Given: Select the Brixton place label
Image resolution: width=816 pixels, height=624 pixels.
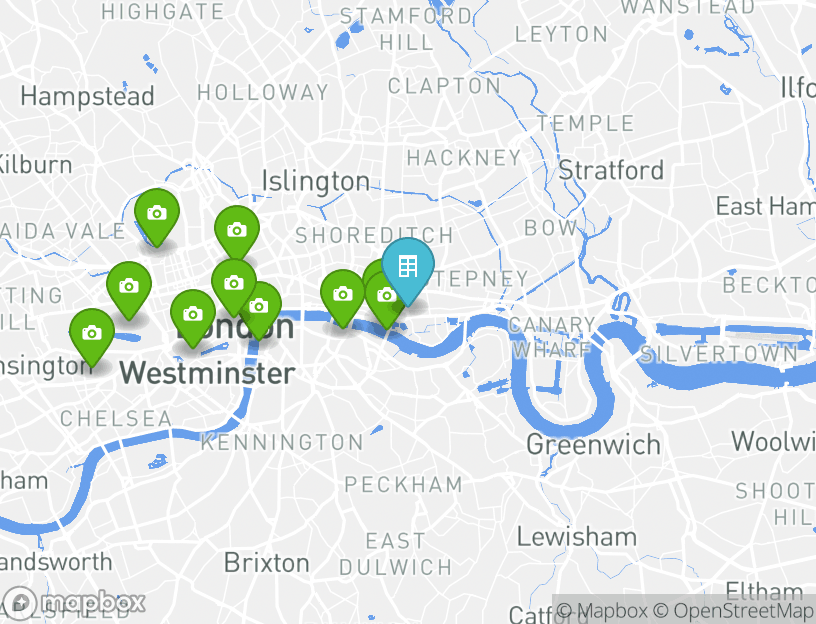Looking at the screenshot, I should point(266,563).
